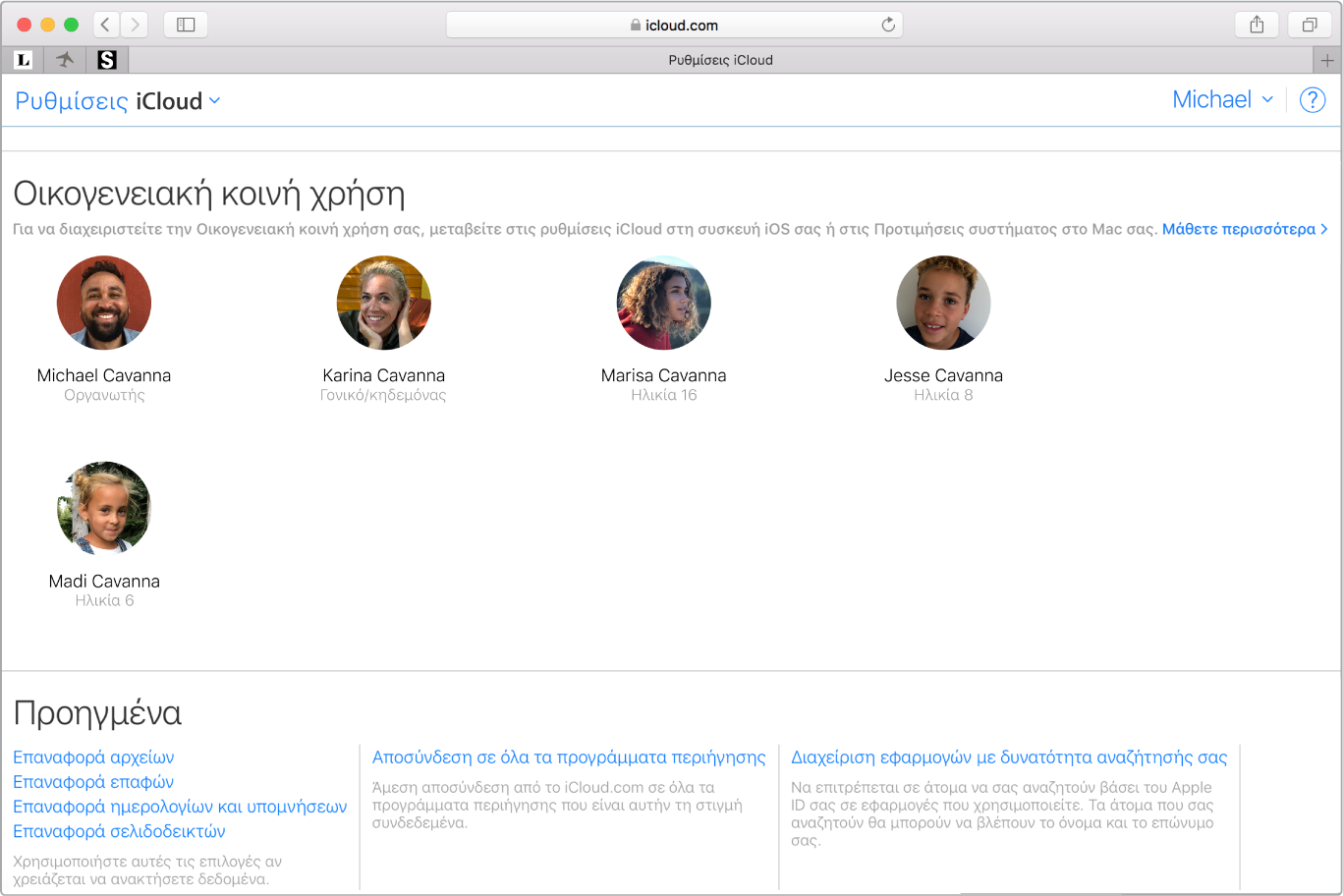
Task: Open the Michael account dropdown
Action: (1222, 100)
